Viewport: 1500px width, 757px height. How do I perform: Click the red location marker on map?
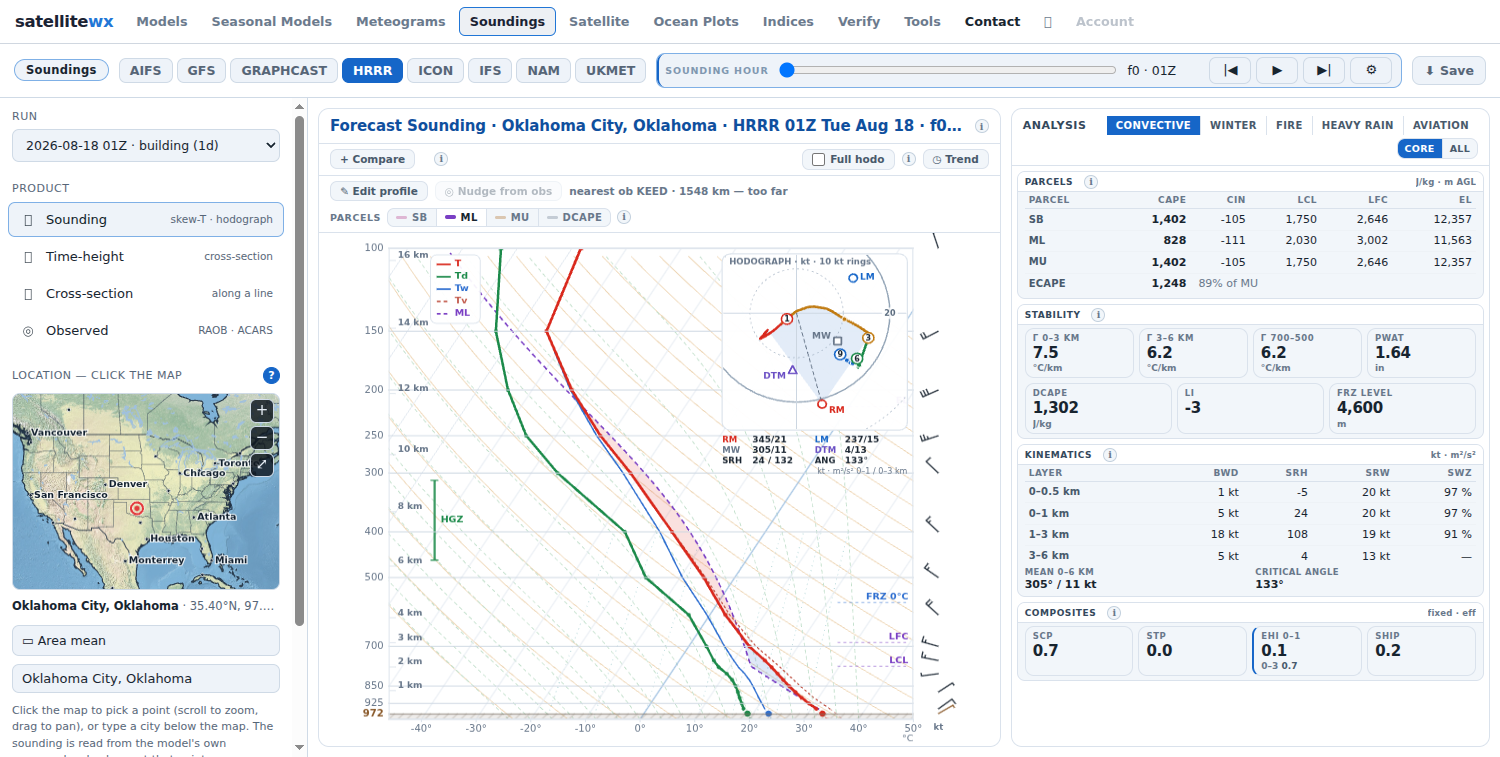(x=137, y=508)
